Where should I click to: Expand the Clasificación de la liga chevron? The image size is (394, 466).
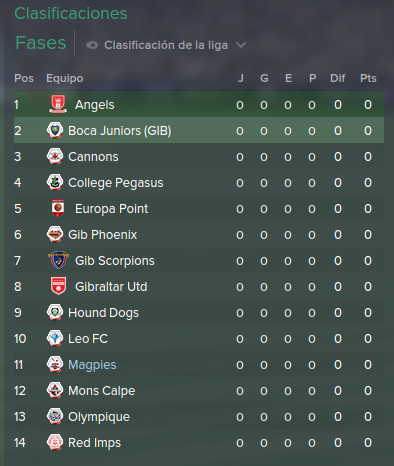pyautogui.click(x=241, y=45)
